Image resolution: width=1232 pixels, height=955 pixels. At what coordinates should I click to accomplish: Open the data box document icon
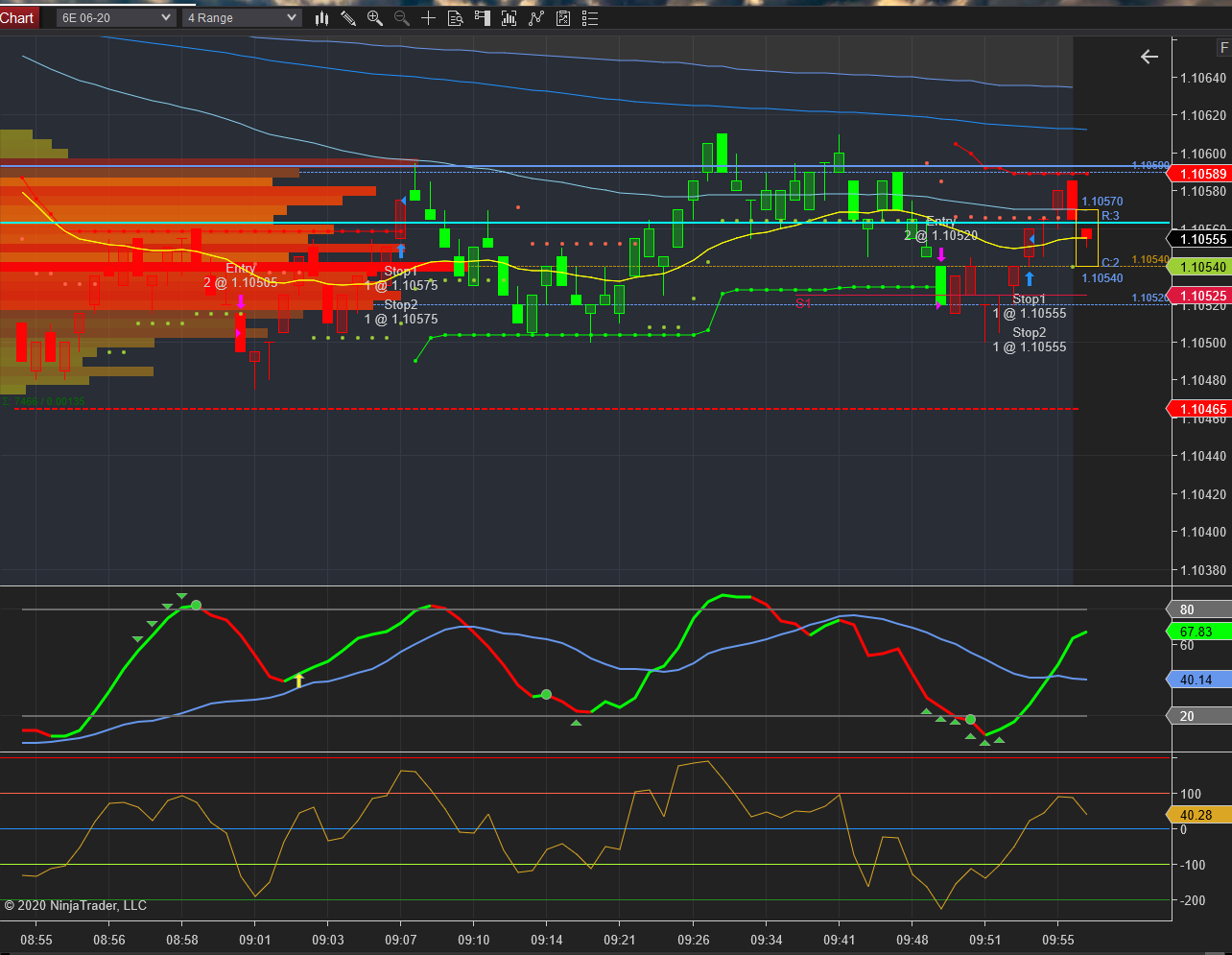coord(456,18)
